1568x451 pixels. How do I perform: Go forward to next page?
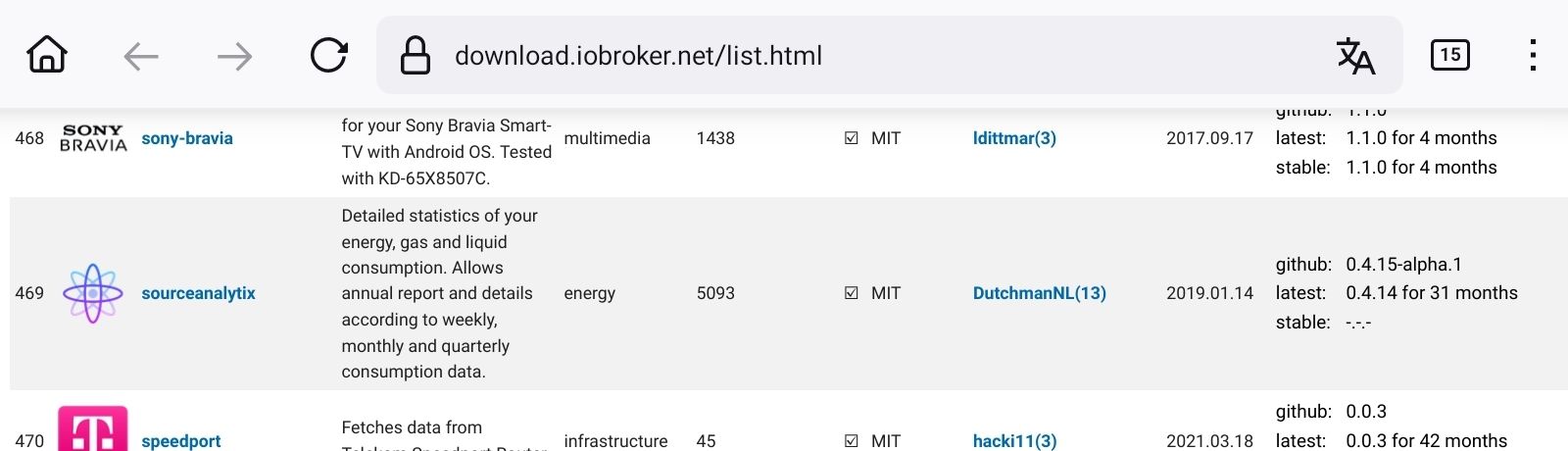point(234,56)
